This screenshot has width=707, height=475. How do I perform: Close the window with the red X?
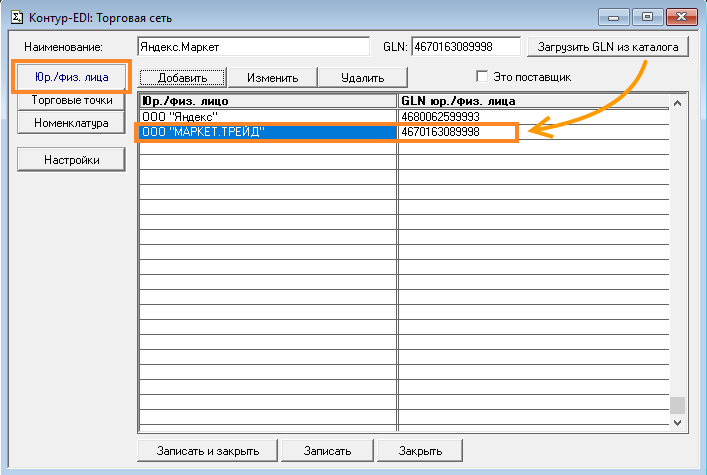click(682, 17)
